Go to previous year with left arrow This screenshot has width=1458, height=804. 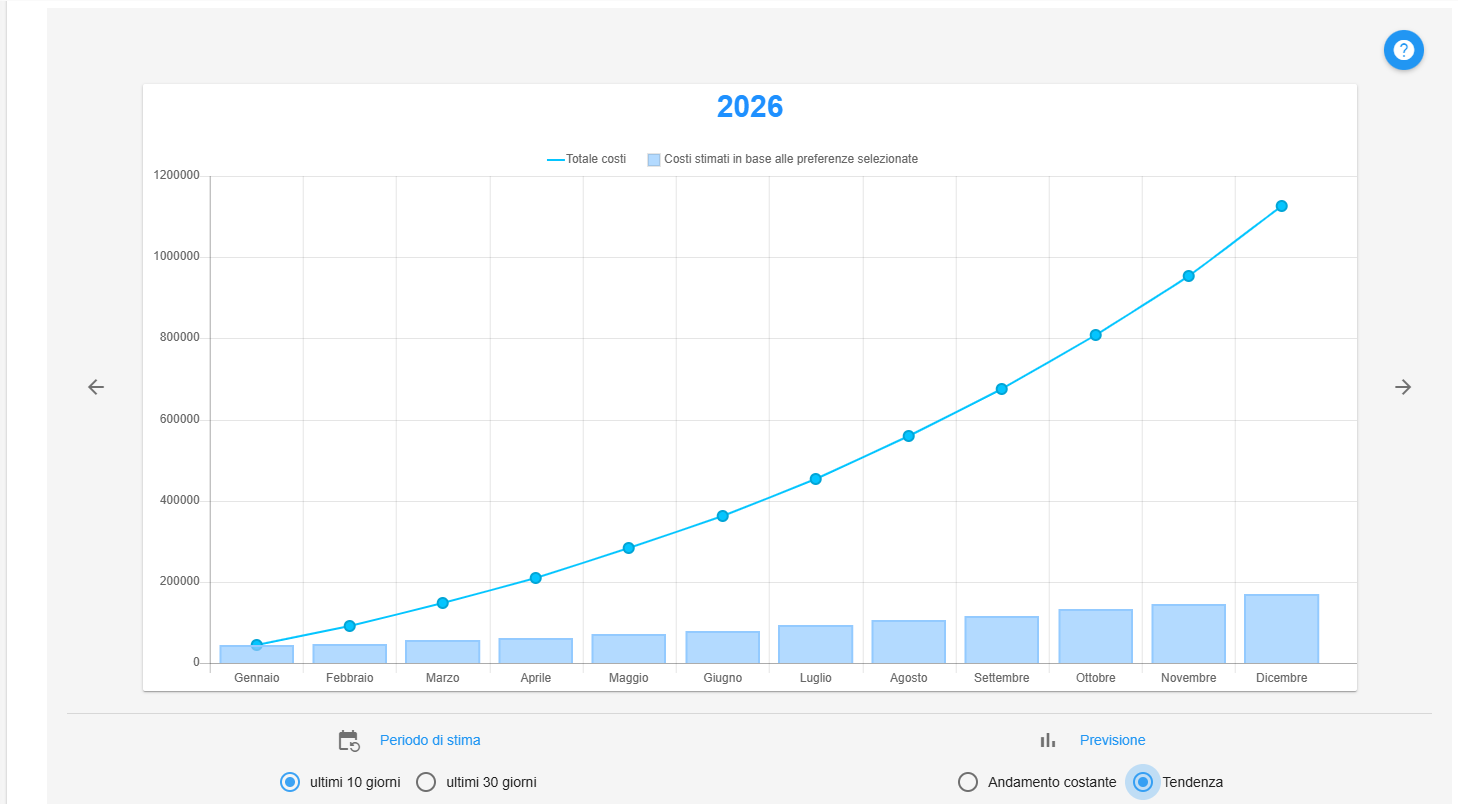96,387
